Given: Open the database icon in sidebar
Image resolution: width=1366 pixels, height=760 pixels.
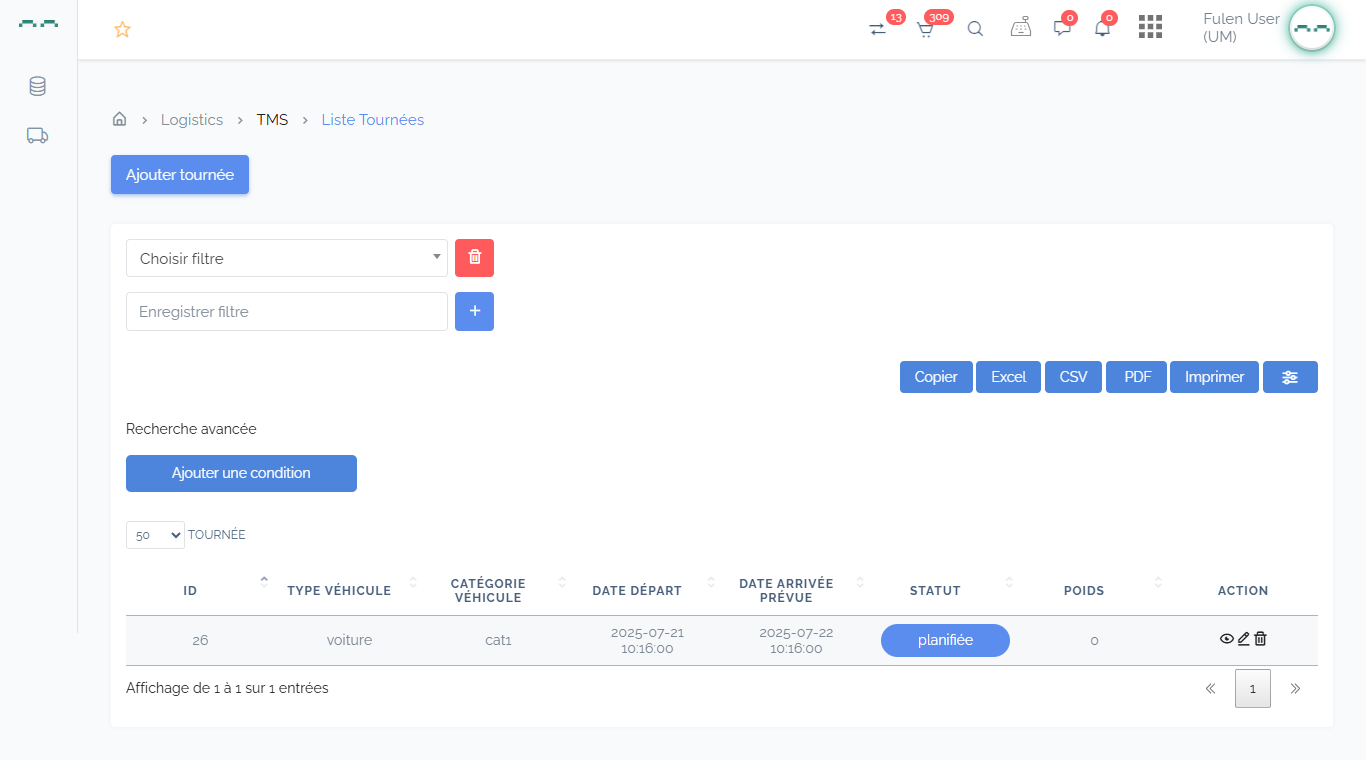Looking at the screenshot, I should (x=37, y=86).
